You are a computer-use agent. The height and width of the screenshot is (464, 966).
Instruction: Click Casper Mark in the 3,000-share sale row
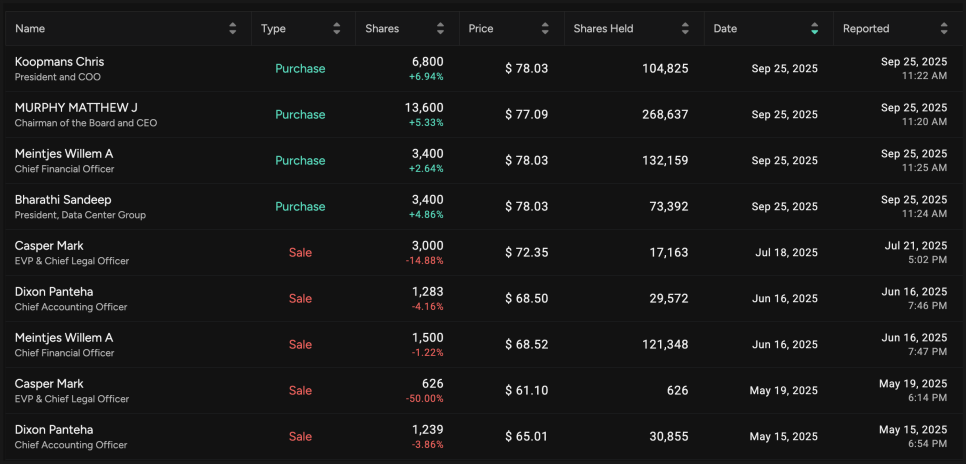(x=49, y=246)
